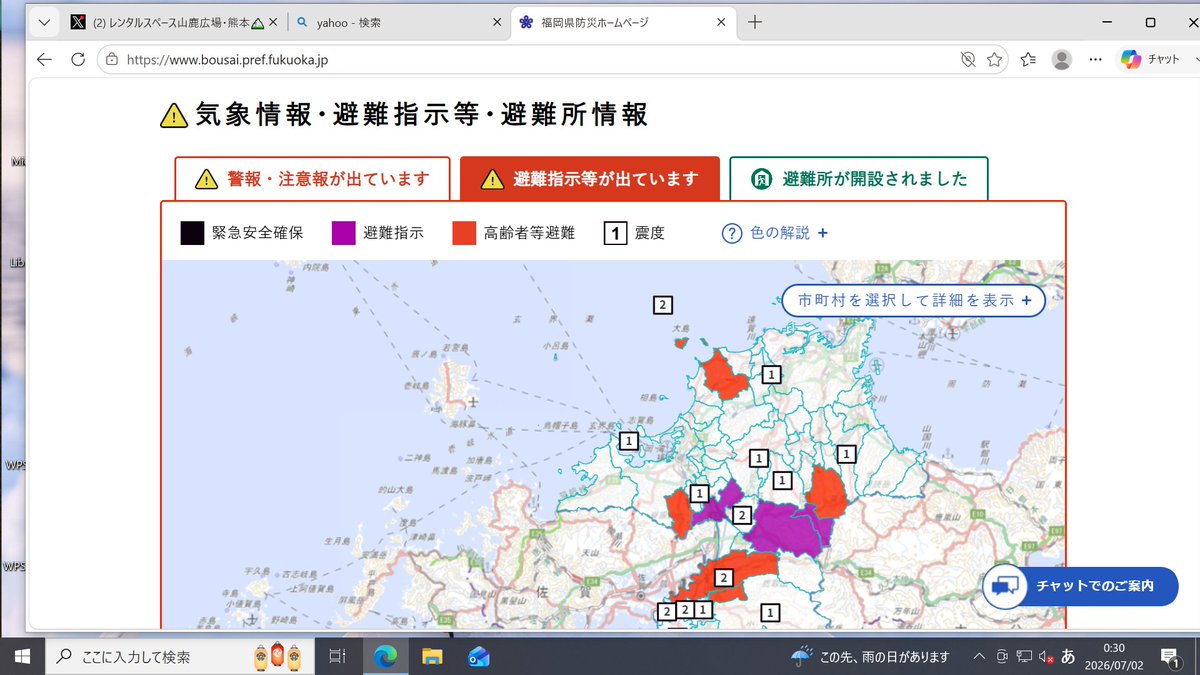Open the favorites list icon
The height and width of the screenshot is (675, 1200).
pos(1028,60)
